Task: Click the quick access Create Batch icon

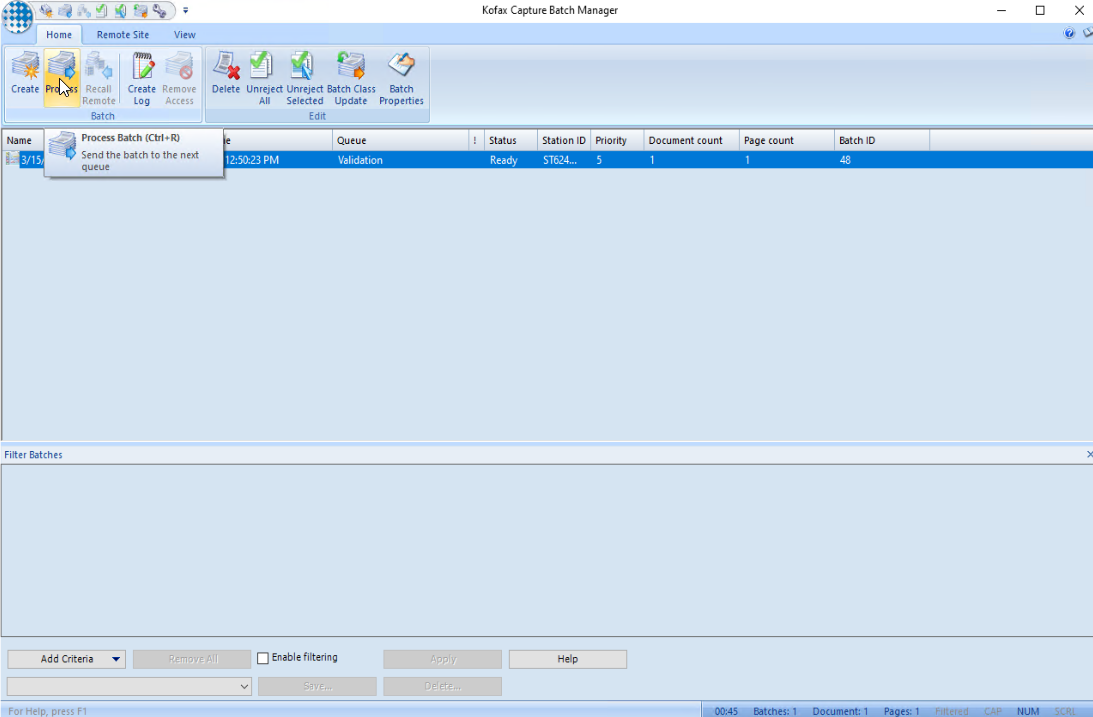Action: coord(46,10)
